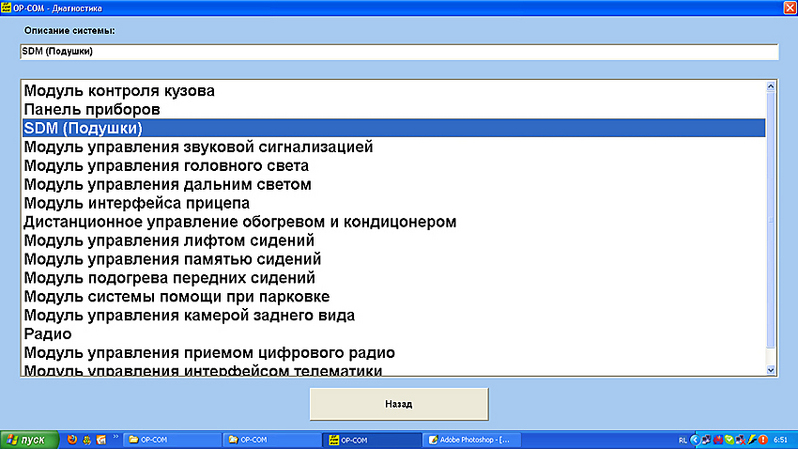
Task: Click the red exclamation tray icon
Action: click(763, 440)
